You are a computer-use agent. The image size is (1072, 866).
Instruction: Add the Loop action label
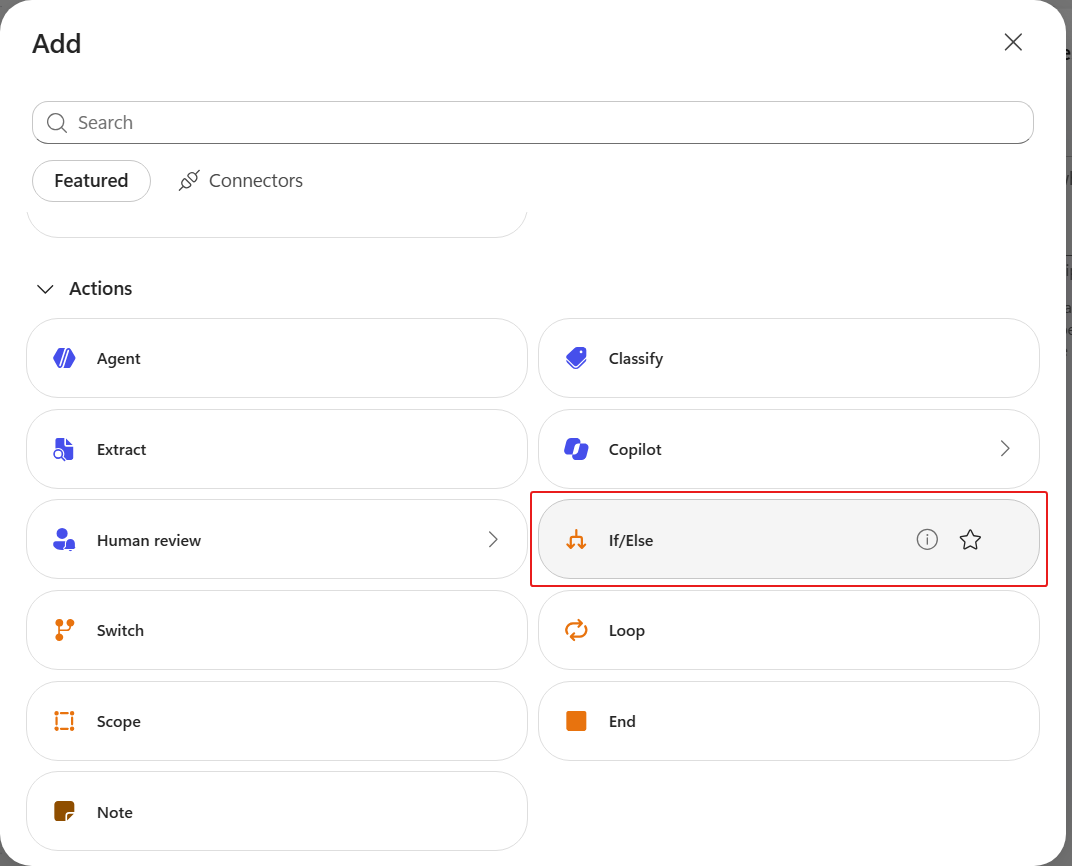[x=627, y=631]
